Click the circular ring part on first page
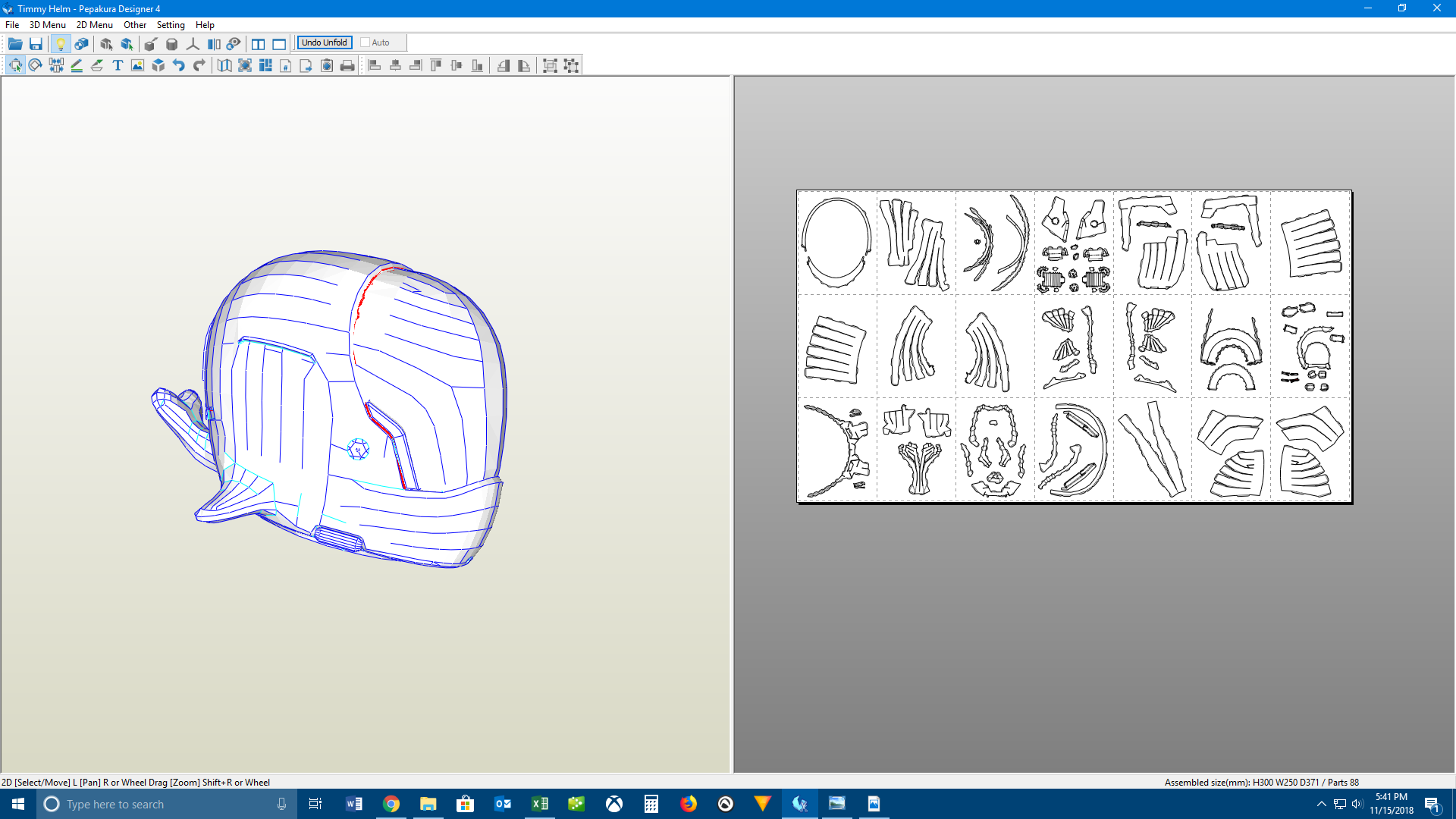 coord(836,243)
